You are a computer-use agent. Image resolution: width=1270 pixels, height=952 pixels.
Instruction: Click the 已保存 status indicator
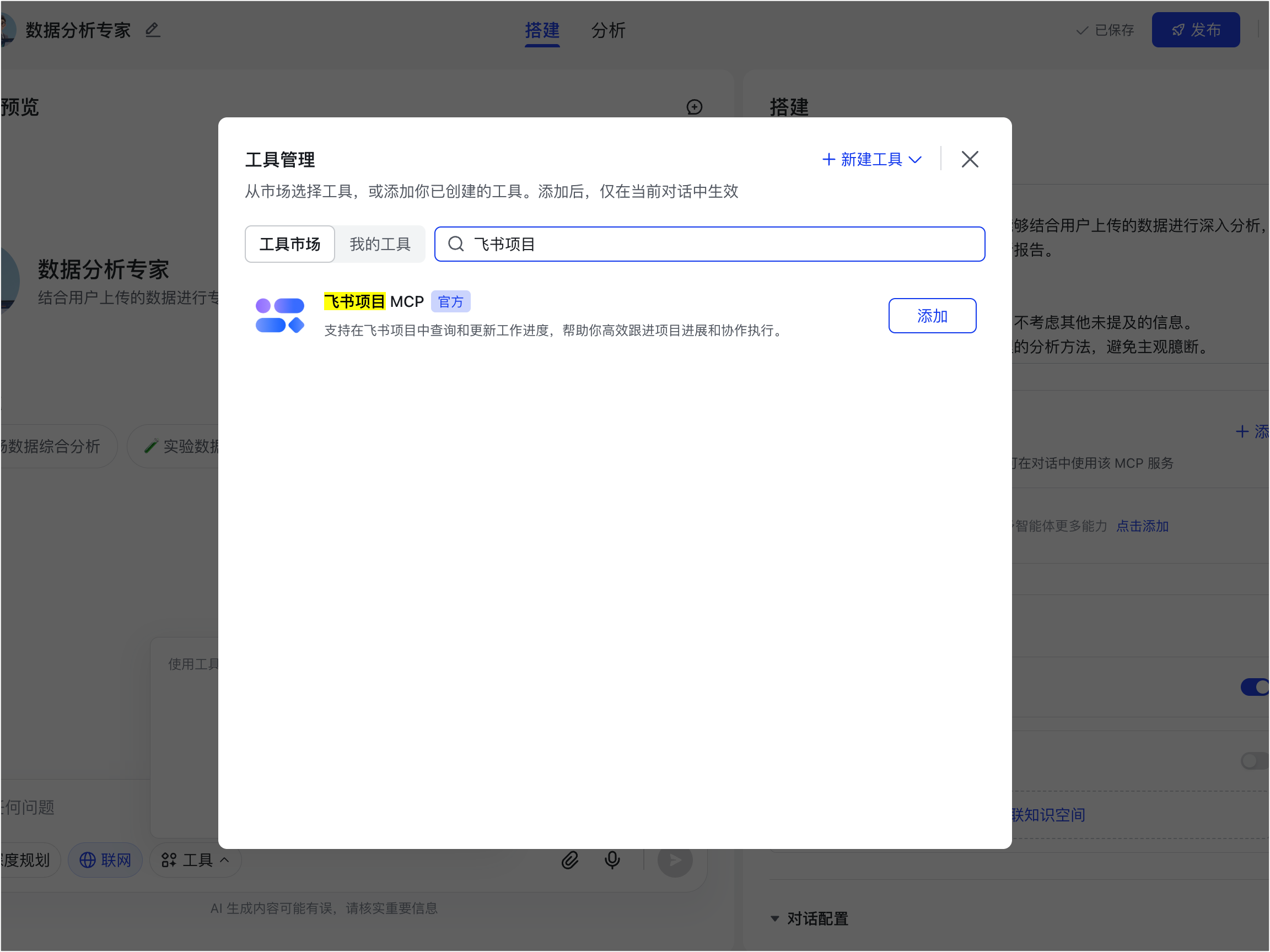[1105, 30]
